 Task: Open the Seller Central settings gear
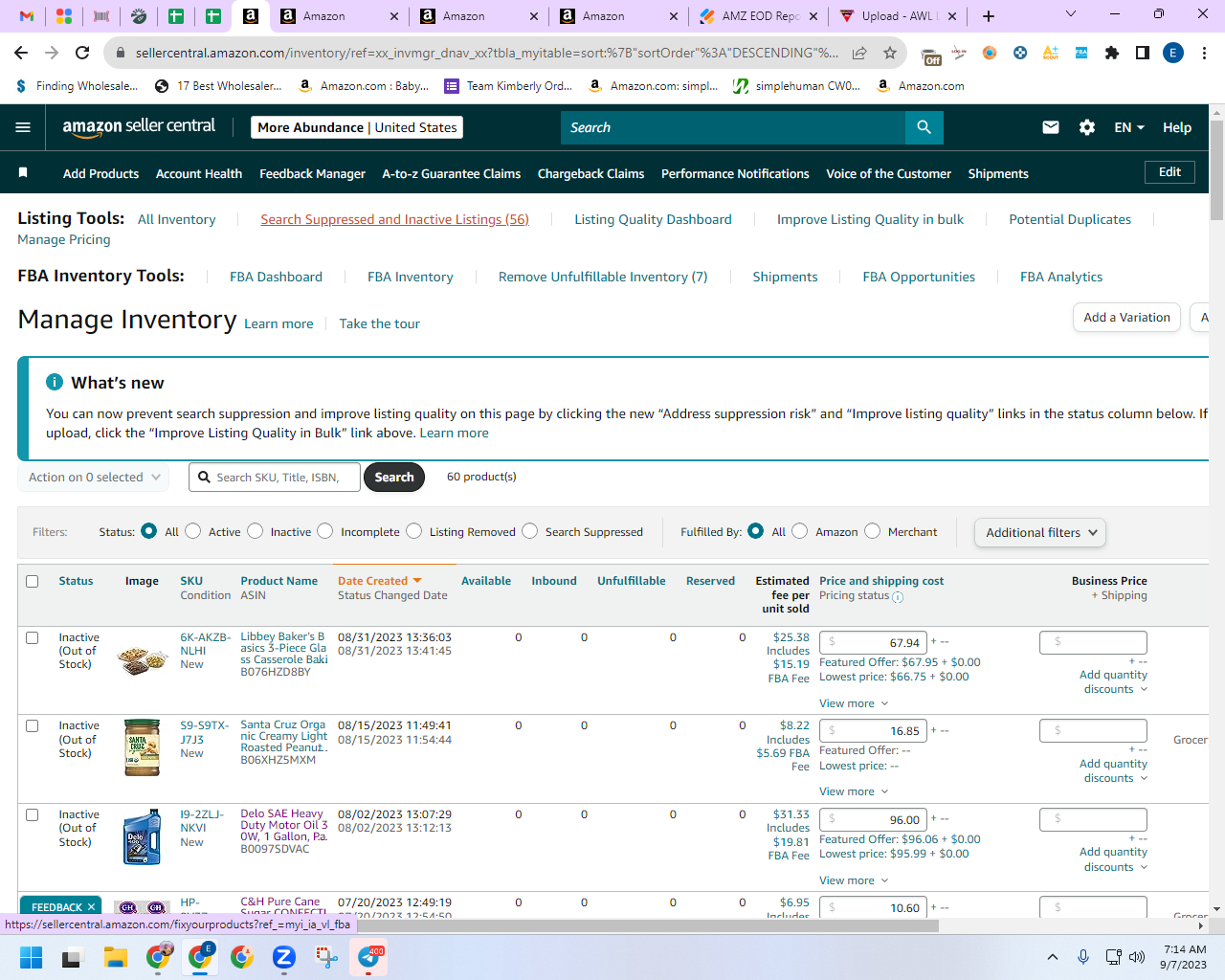[1087, 127]
